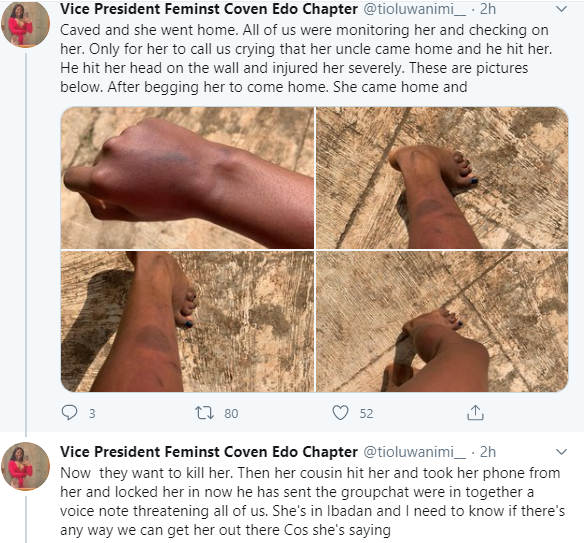Screen dimensions: 584x543
Task: Expand the first tweet's options chevron
Action: [x=561, y=9]
